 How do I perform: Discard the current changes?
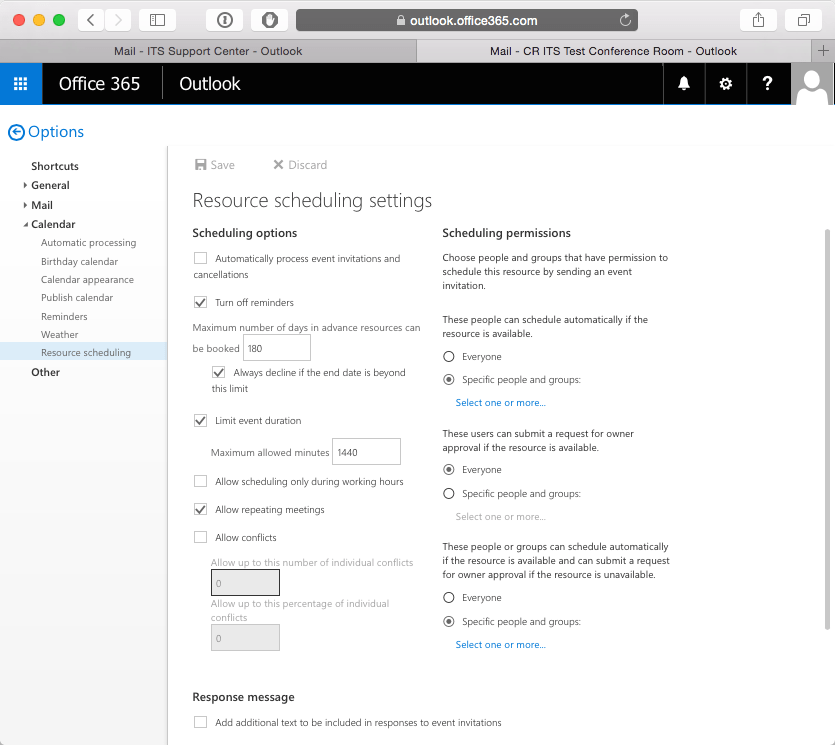pyautogui.click(x=299, y=164)
